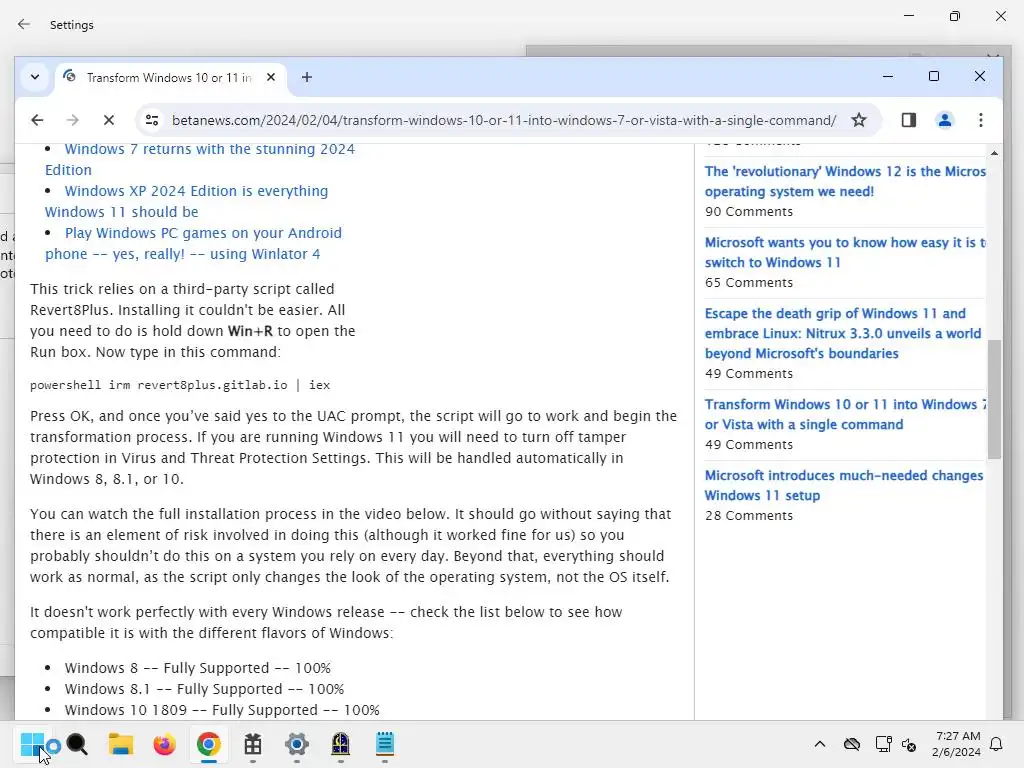Open a new Chrome tab
This screenshot has width=1024, height=768.
pos(306,77)
